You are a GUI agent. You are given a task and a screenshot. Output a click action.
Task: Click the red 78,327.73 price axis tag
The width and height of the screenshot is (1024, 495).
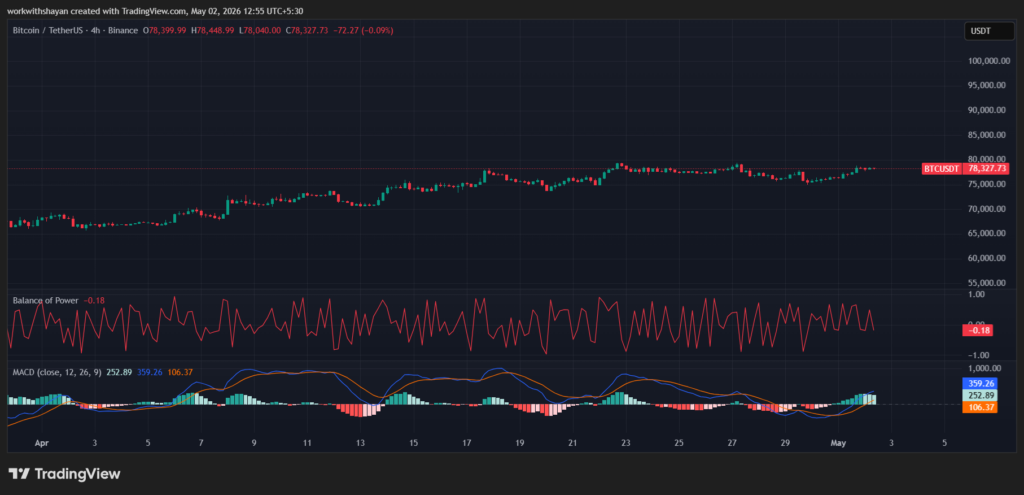pyautogui.click(x=986, y=168)
